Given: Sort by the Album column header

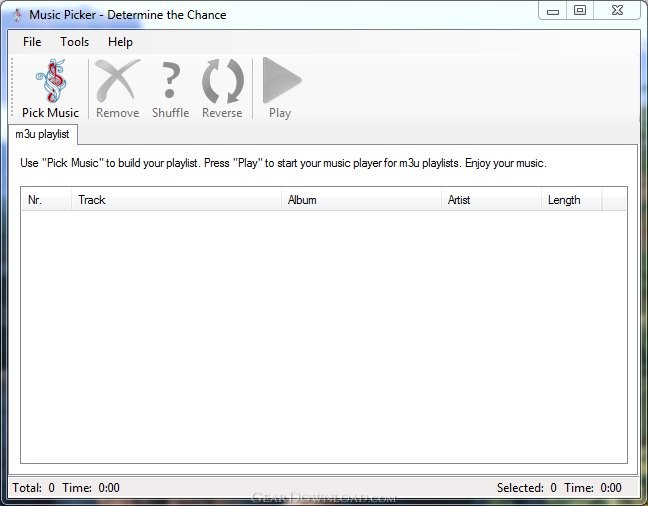Looking at the screenshot, I should point(361,200).
